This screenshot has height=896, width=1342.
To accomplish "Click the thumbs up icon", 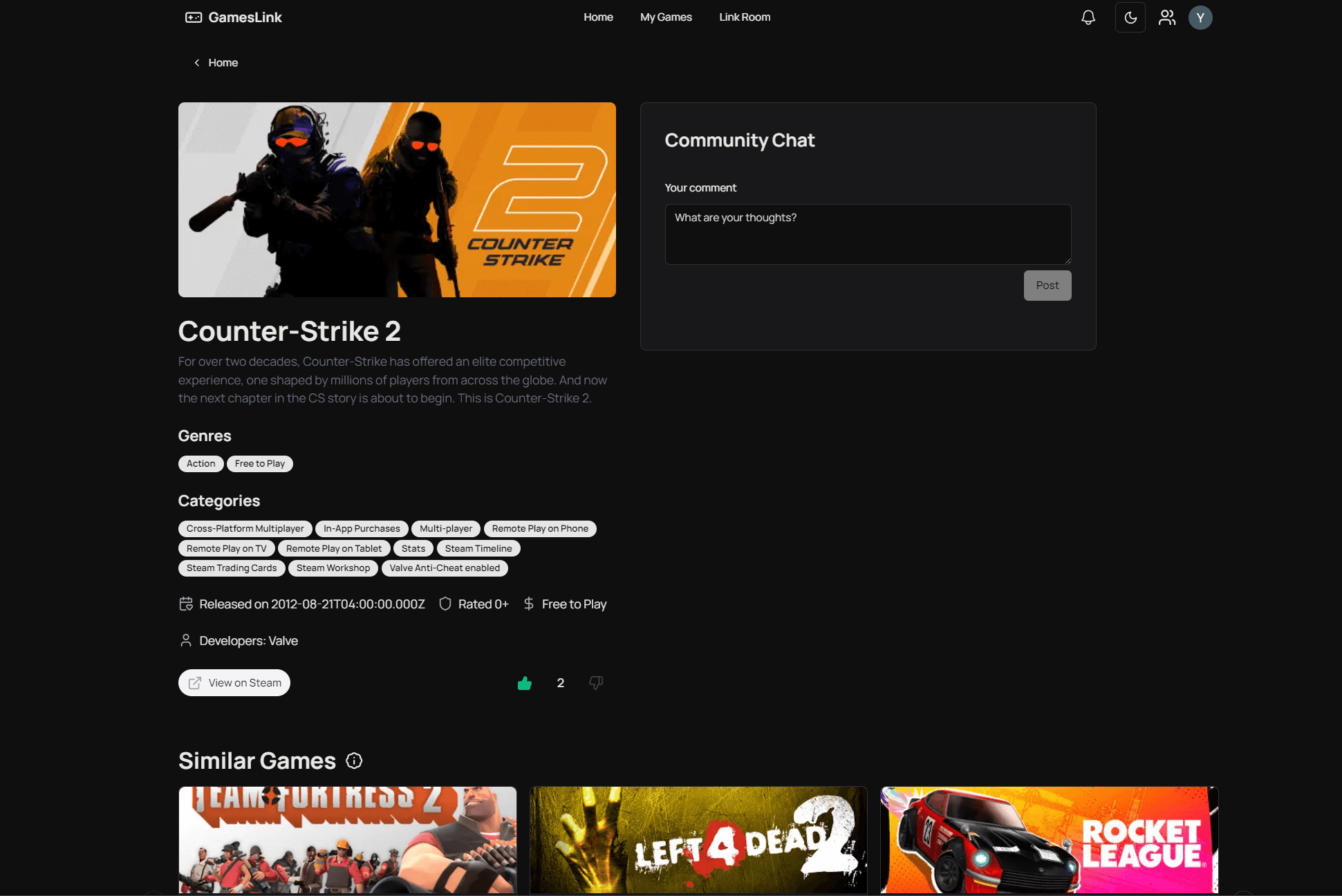I will (x=525, y=682).
